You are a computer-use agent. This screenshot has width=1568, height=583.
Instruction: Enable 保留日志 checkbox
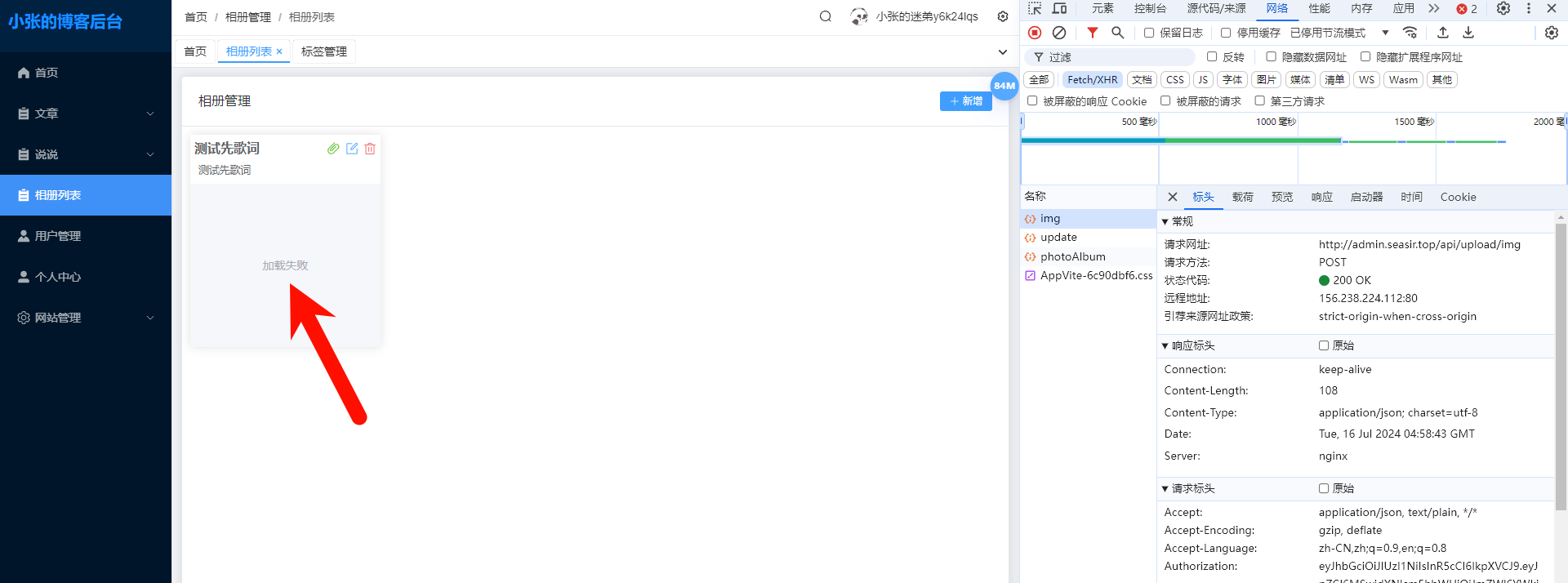[x=1149, y=33]
